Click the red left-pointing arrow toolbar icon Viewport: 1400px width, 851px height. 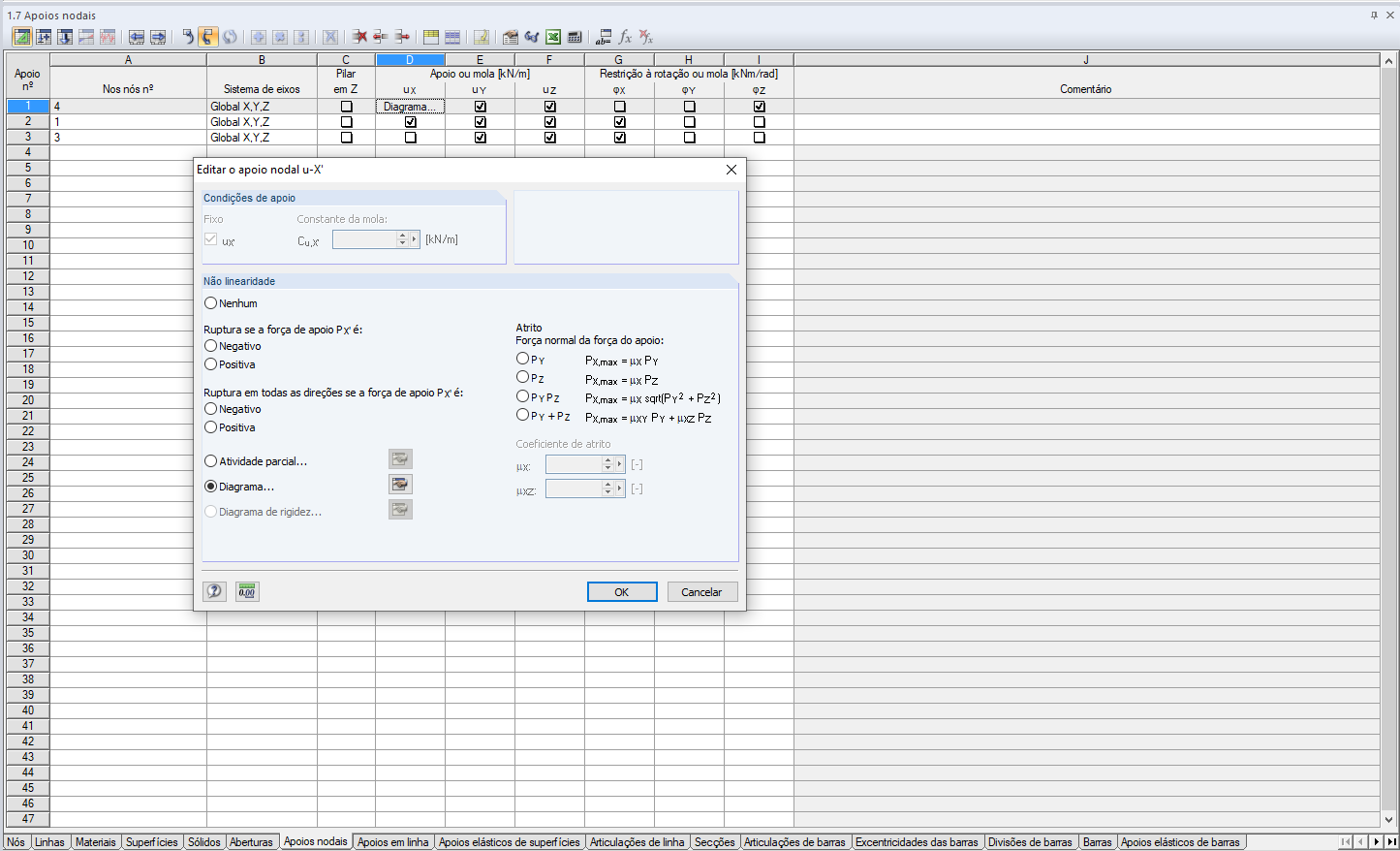[x=381, y=37]
